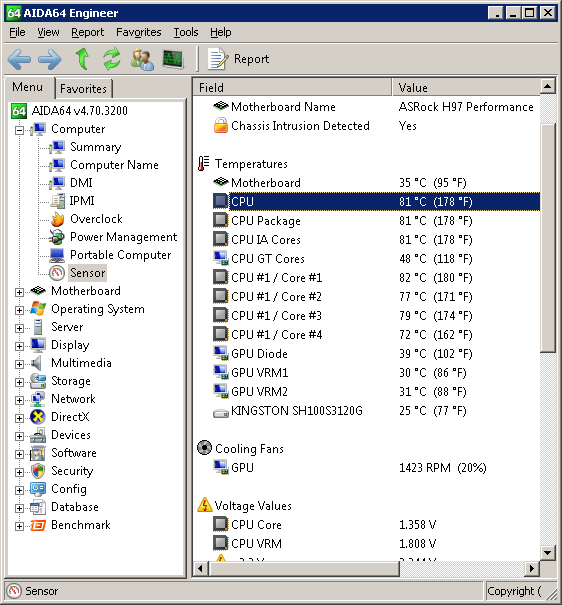Viewport: 562px width, 605px height.
Task: Open the Help menu
Action: coord(221,32)
